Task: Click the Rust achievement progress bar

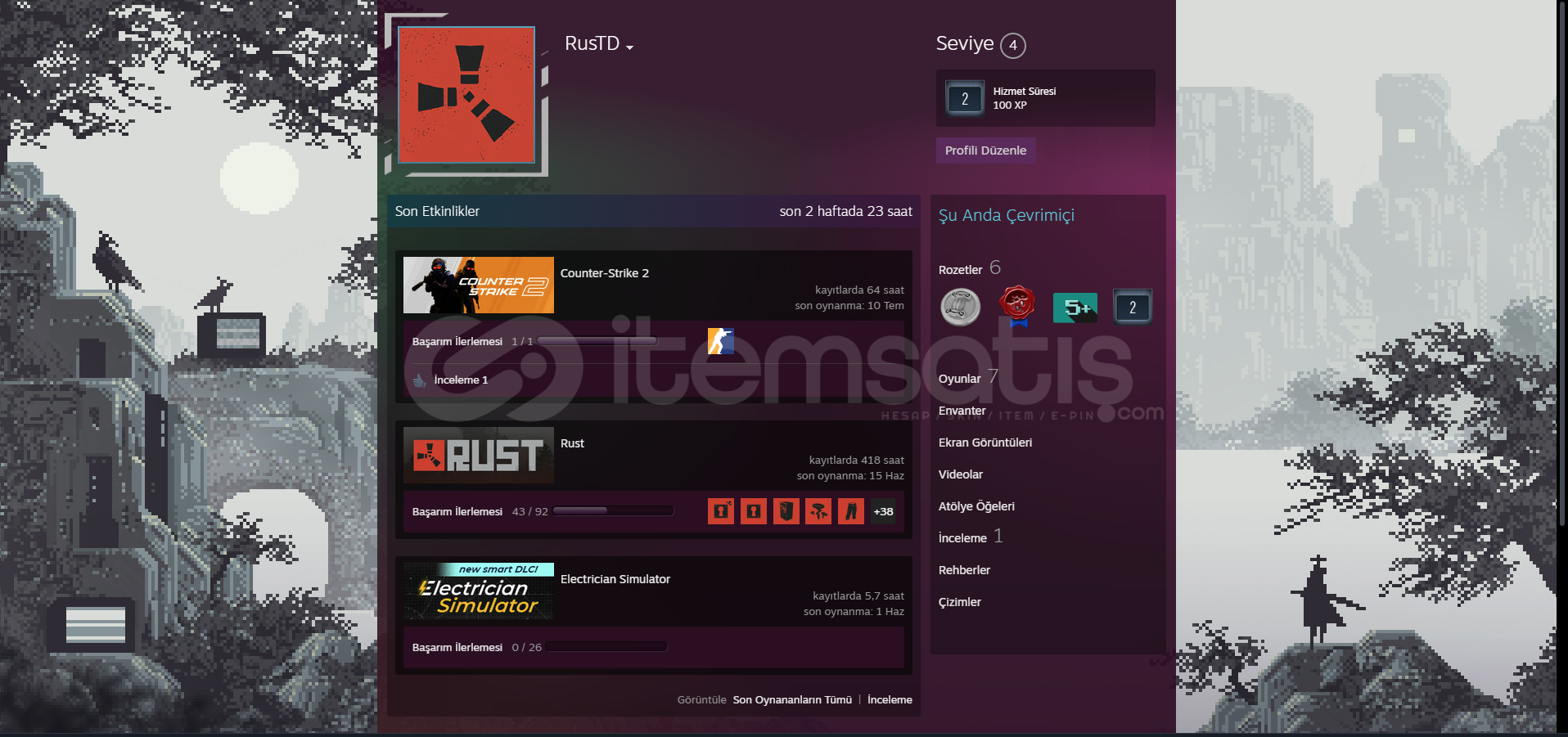Action: point(613,511)
